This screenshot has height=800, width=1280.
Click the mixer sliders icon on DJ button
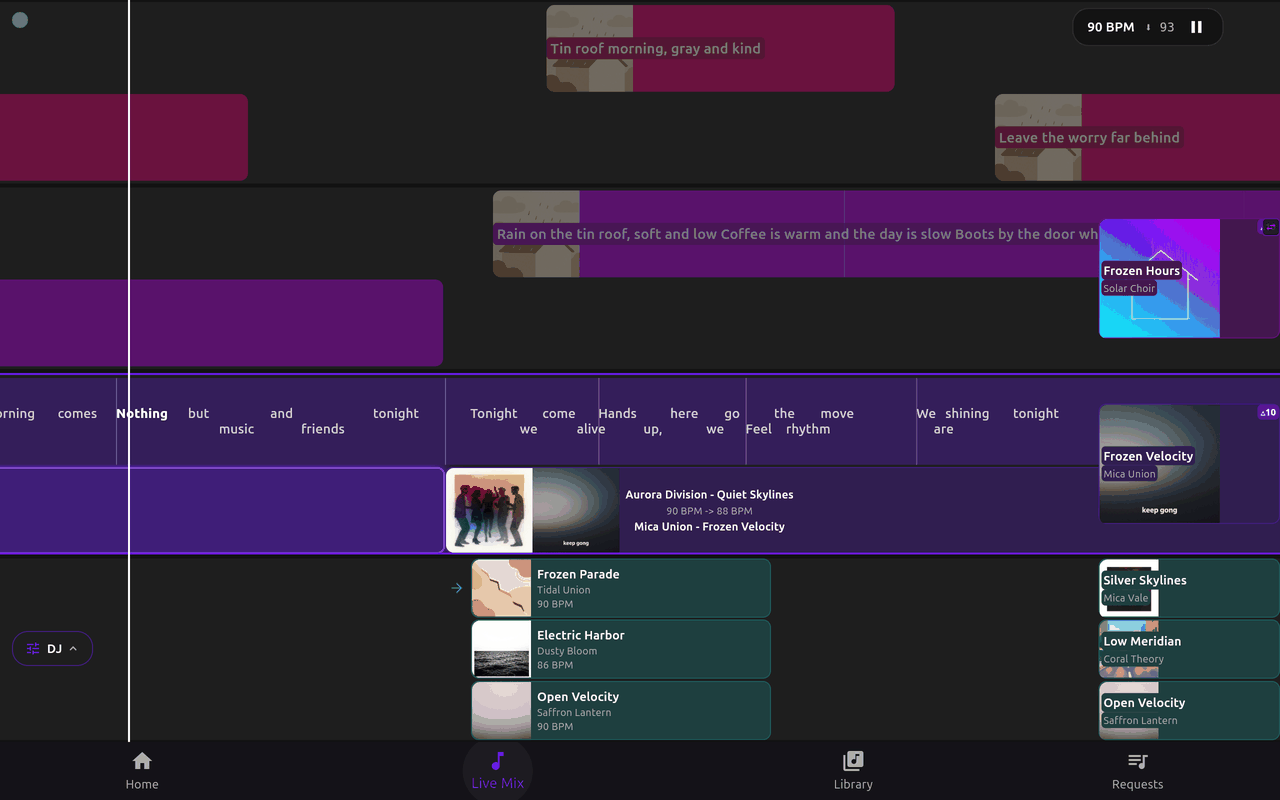click(33, 648)
